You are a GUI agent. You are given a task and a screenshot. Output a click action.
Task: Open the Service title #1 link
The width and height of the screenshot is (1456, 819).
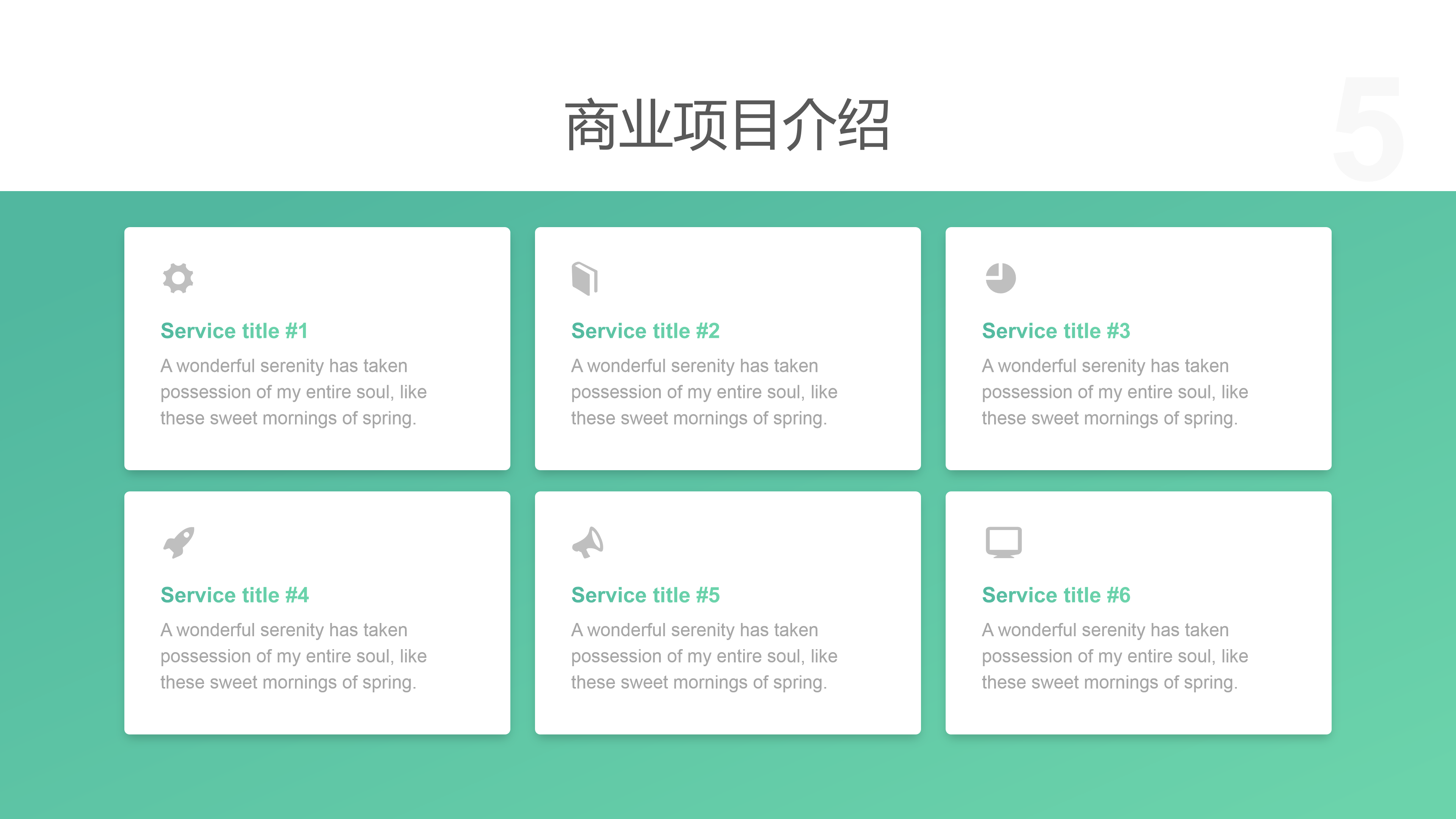pyautogui.click(x=234, y=331)
